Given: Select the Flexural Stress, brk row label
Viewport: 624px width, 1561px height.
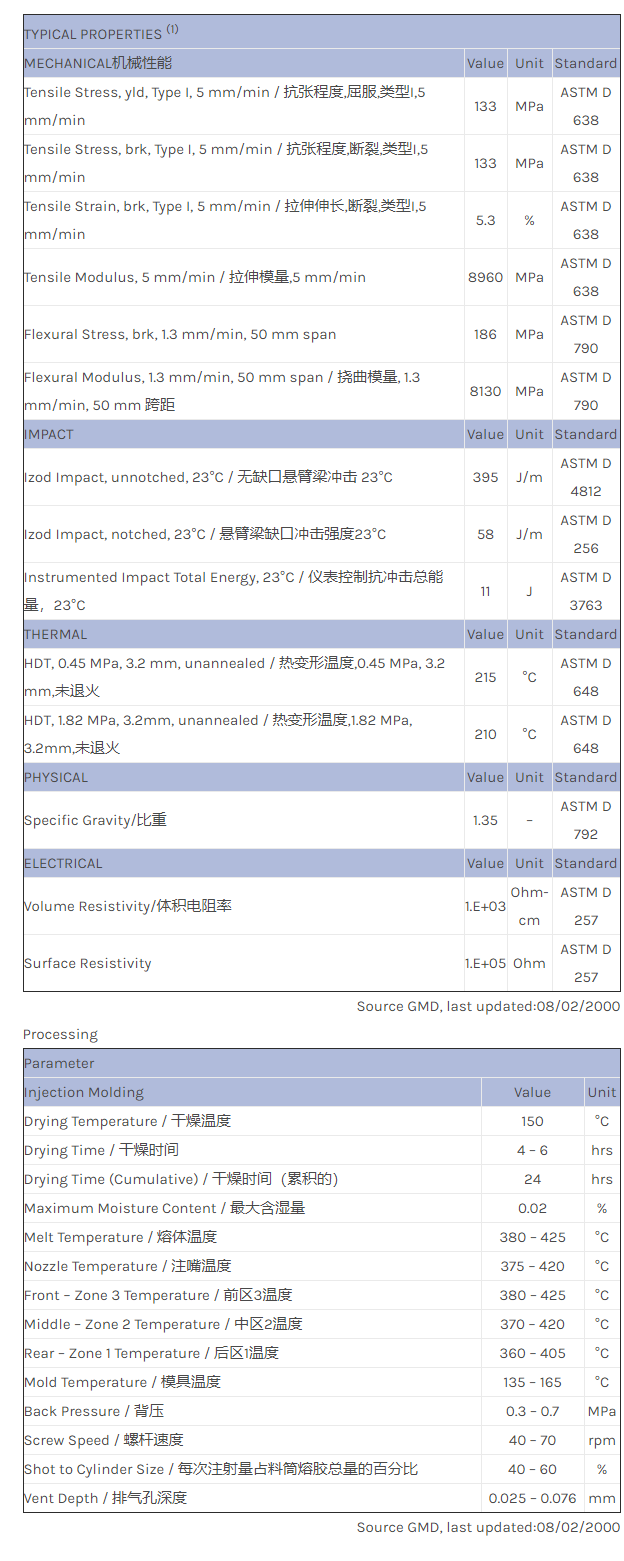Looking at the screenshot, I should 180,334.
